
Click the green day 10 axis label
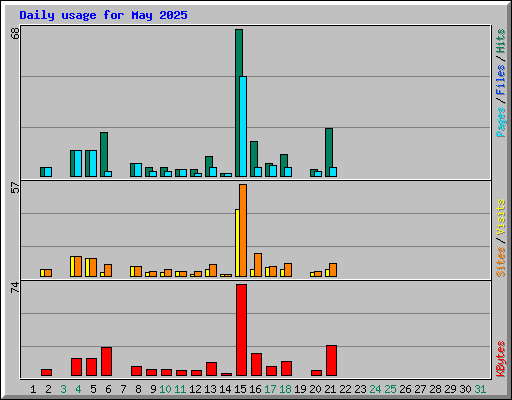165,389
